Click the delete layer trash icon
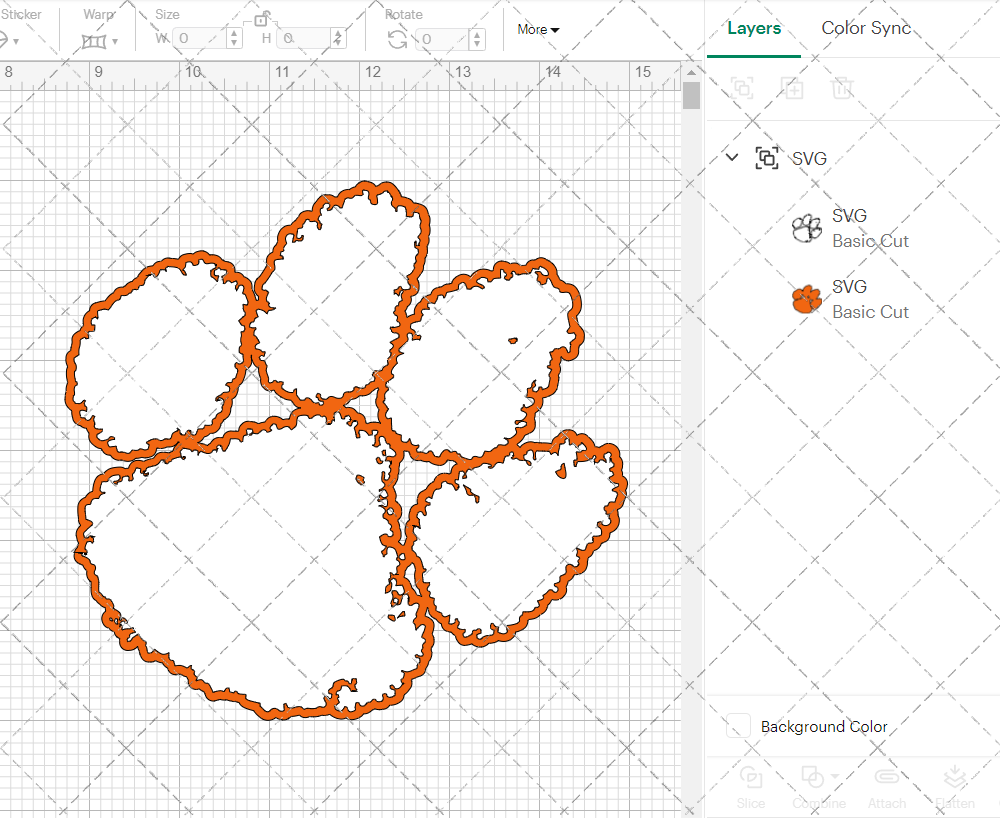 (x=843, y=88)
